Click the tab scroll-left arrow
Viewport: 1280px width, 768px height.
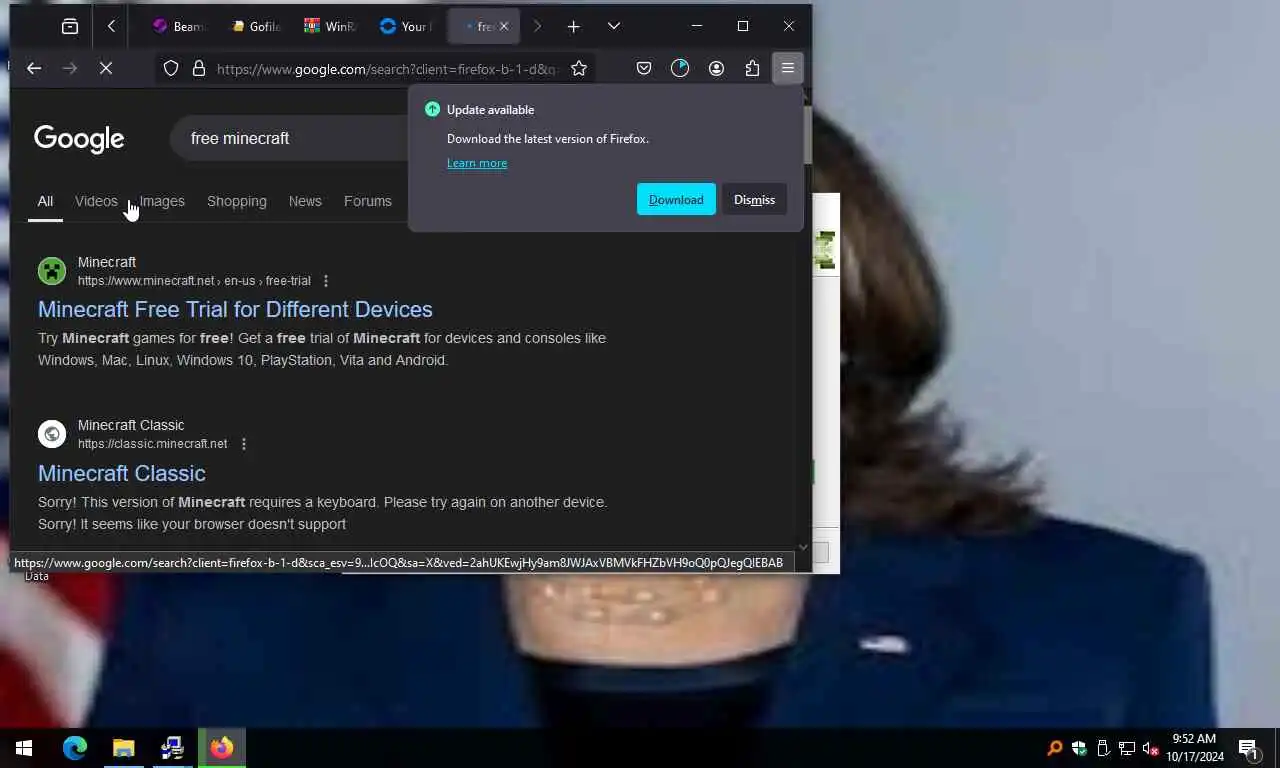pyautogui.click(x=111, y=26)
